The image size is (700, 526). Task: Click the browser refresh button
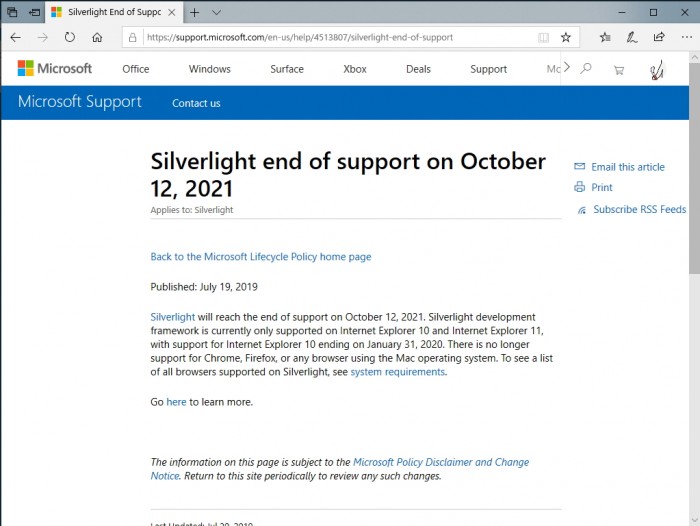point(69,37)
